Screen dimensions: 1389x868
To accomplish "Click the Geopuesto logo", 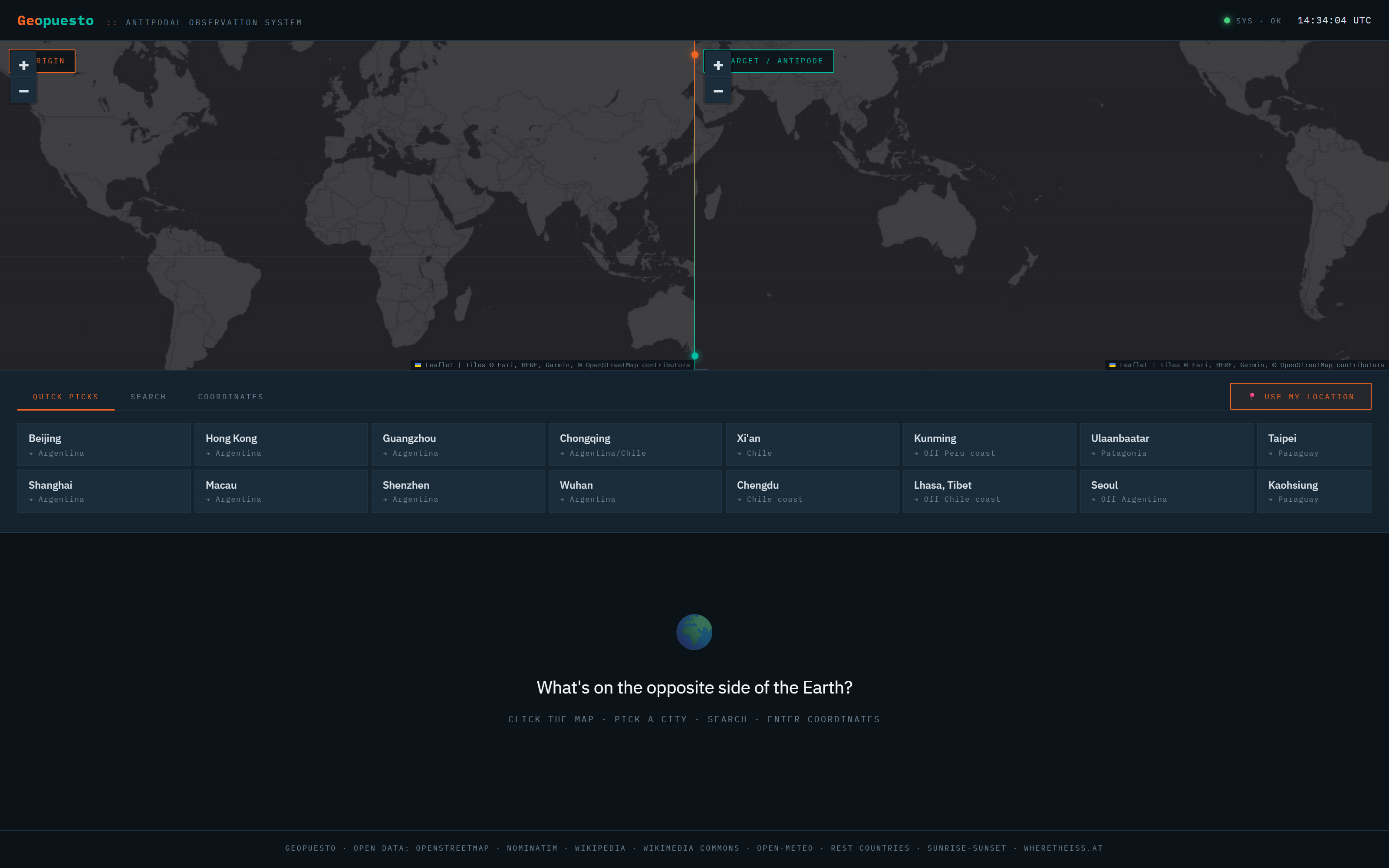I will (x=56, y=21).
